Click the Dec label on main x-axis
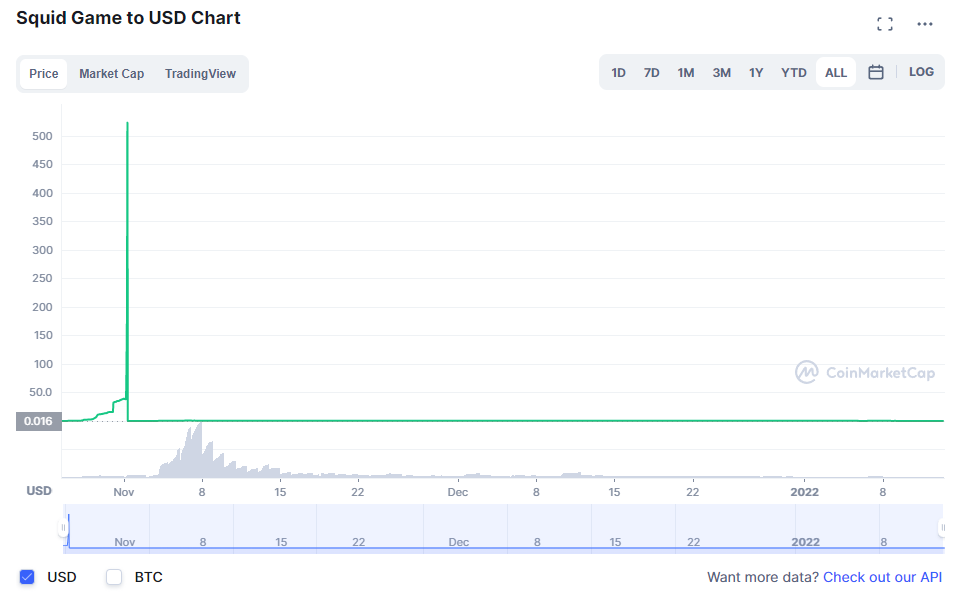This screenshot has height=598, width=964. 458,492
